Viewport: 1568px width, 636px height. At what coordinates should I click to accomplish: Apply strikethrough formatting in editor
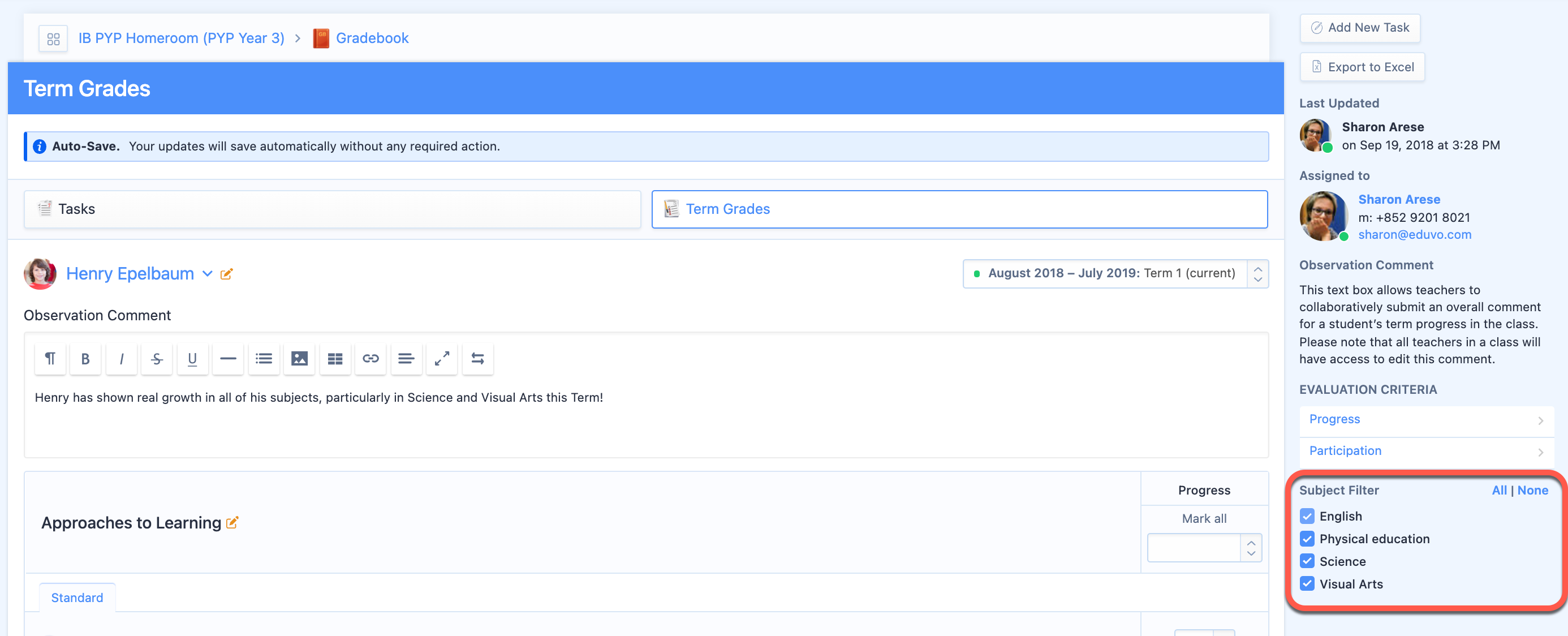pyautogui.click(x=157, y=359)
